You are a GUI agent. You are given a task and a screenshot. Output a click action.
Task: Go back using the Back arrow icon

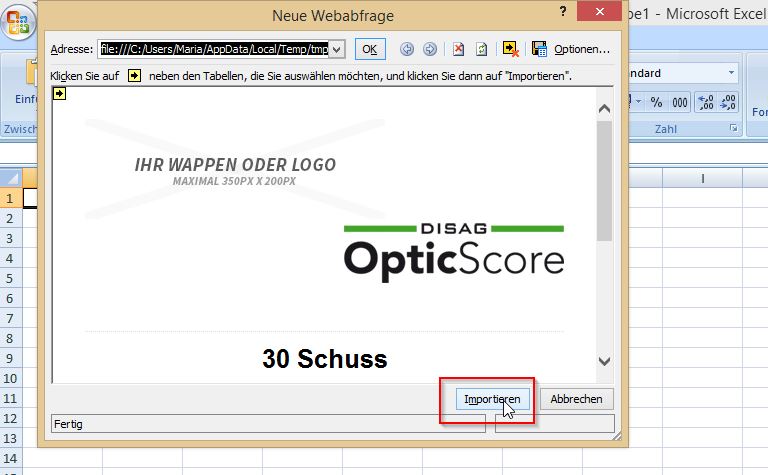coord(407,49)
